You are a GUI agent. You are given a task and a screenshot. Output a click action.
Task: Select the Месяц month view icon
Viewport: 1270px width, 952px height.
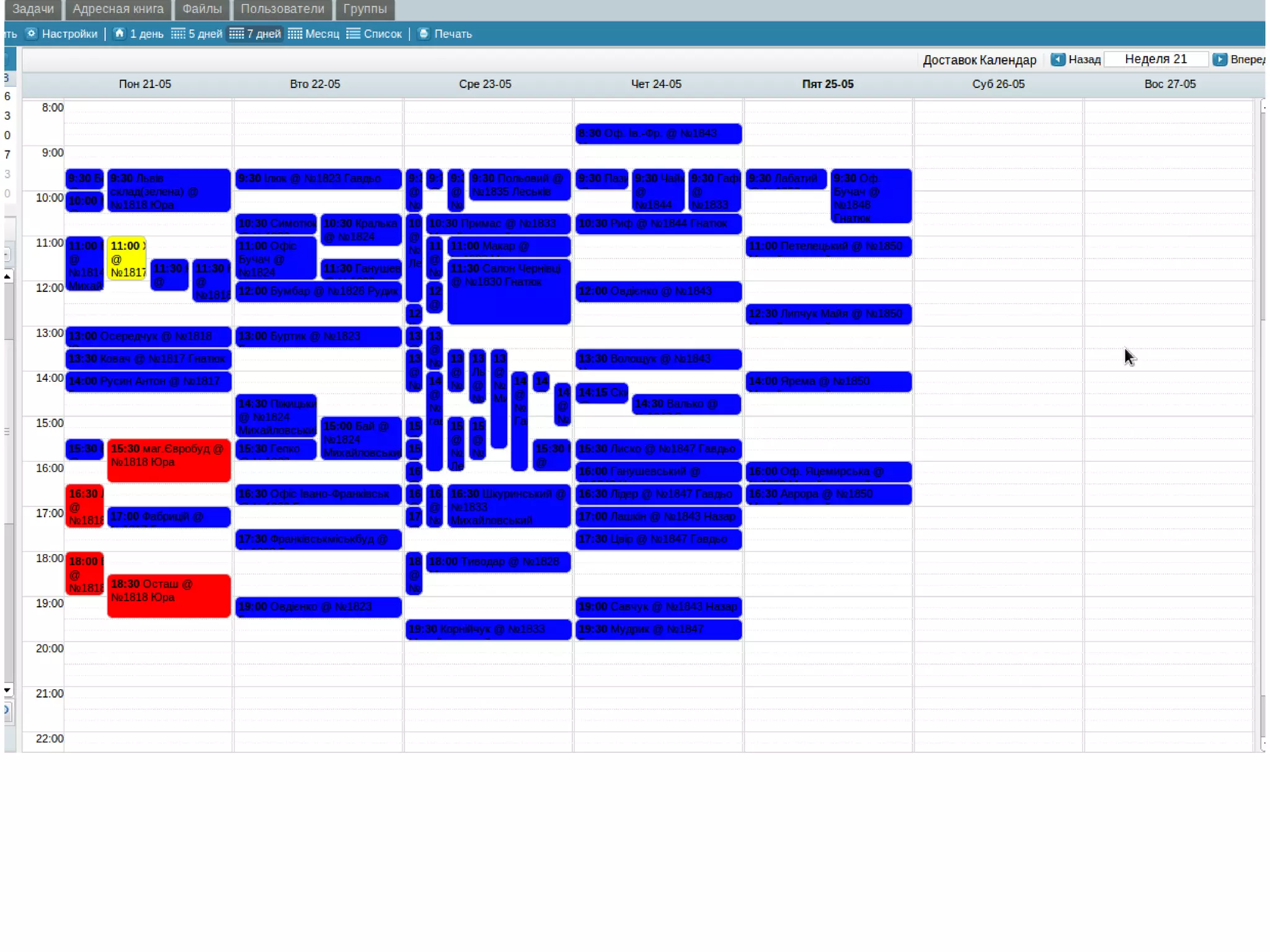click(x=295, y=33)
